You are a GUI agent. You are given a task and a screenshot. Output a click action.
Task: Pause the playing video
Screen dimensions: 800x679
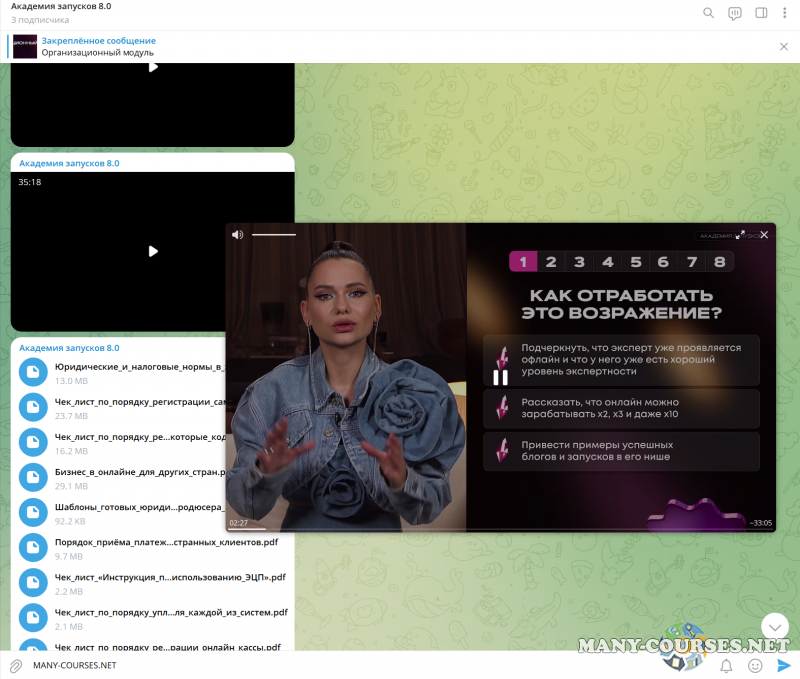click(500, 377)
